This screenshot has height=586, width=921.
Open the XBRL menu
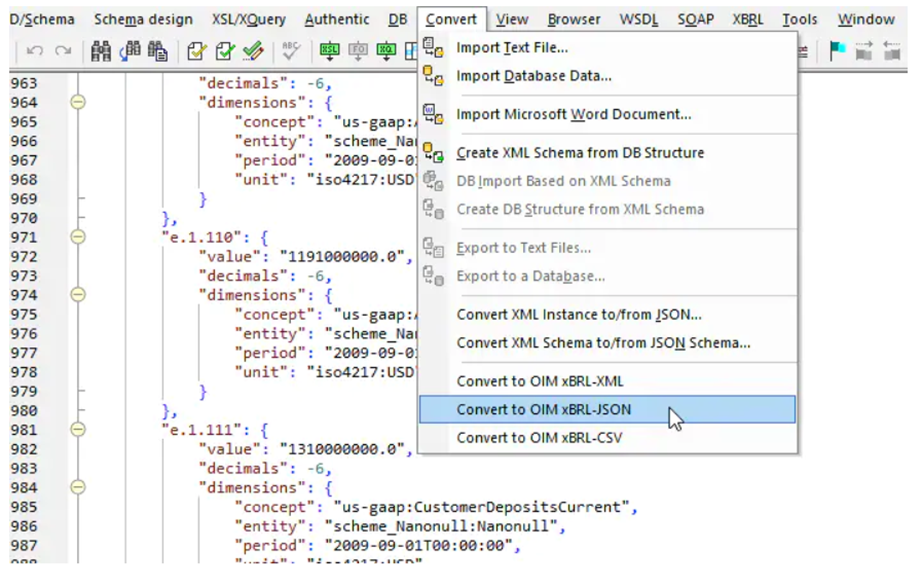pyautogui.click(x=748, y=19)
